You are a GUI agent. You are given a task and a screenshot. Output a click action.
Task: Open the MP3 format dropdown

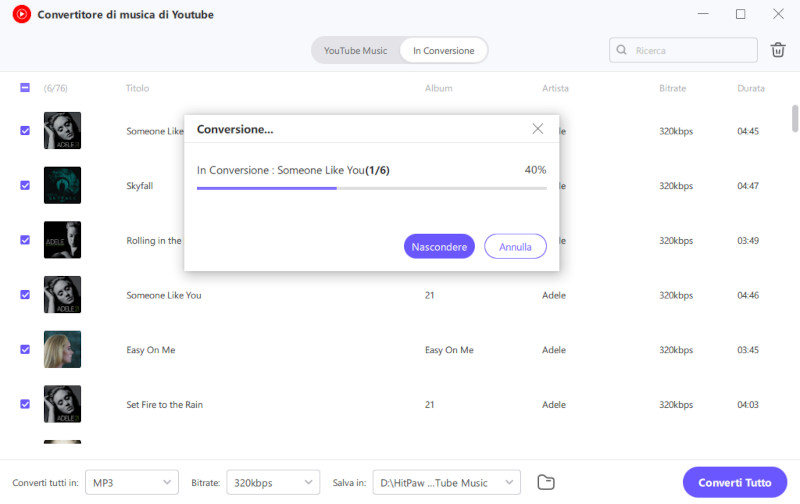pos(132,482)
